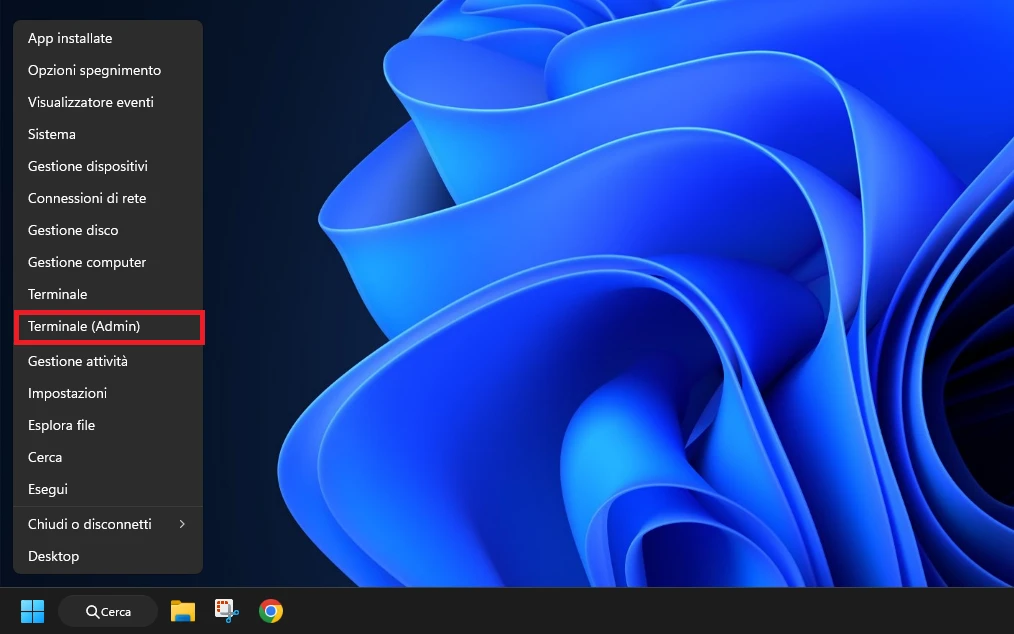1014x634 pixels.
Task: Open the Esegui dialog entry
Action: click(108, 489)
